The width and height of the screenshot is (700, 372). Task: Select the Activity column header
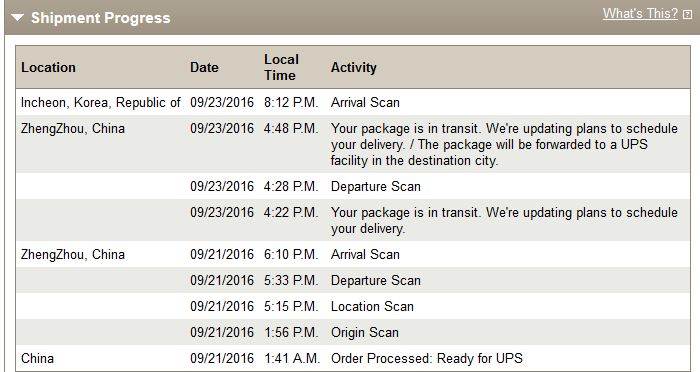click(x=354, y=67)
